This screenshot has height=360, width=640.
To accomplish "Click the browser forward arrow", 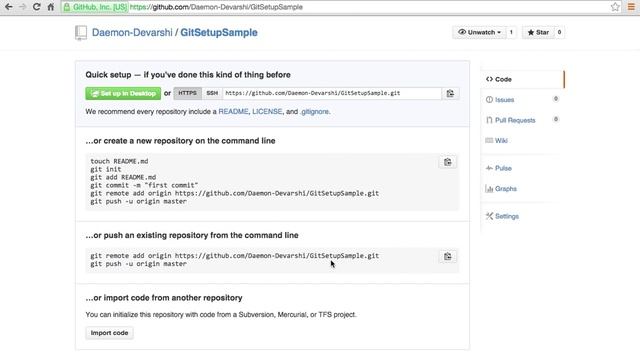I will tap(22, 7).
